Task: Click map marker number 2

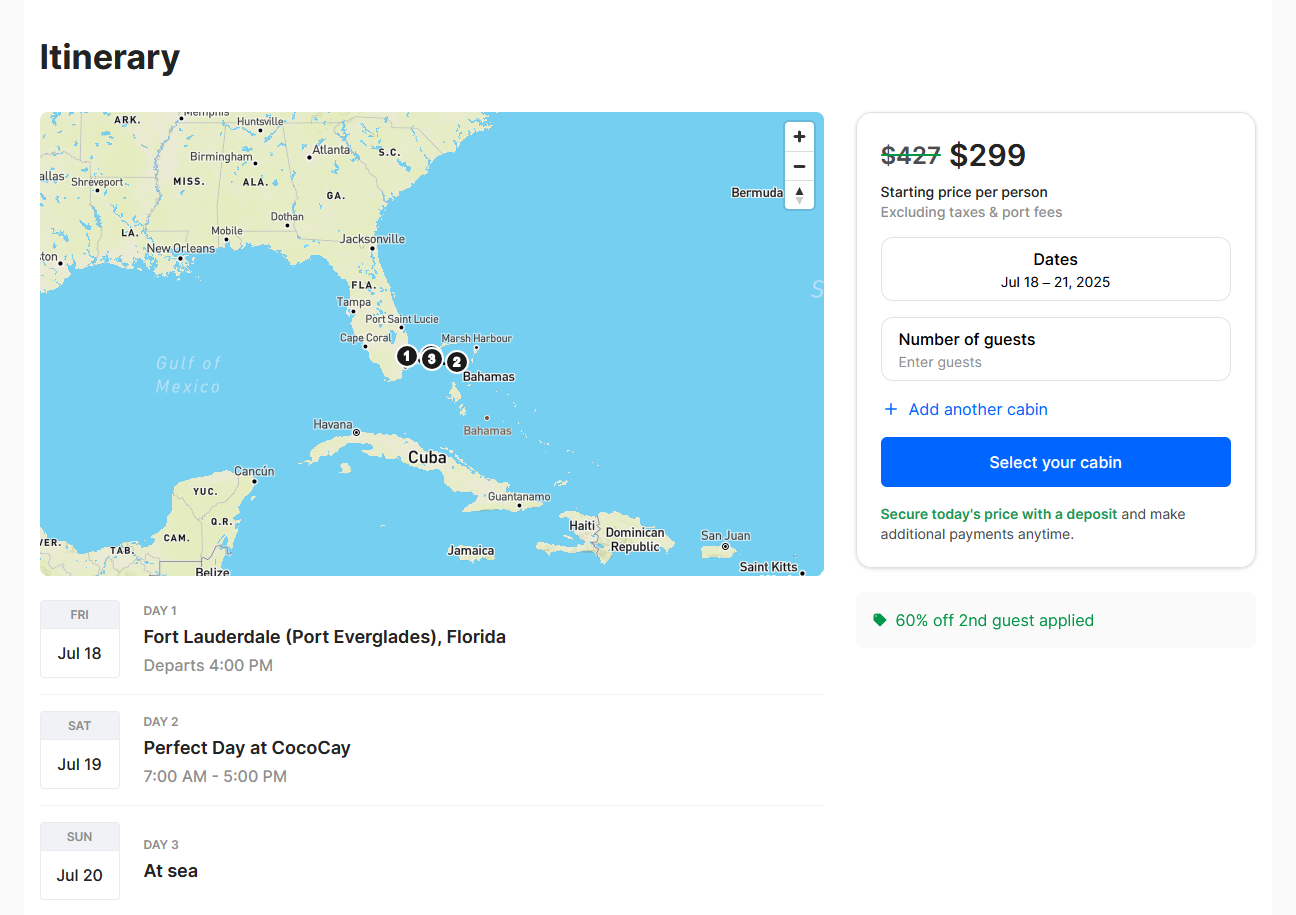Action: pos(457,362)
